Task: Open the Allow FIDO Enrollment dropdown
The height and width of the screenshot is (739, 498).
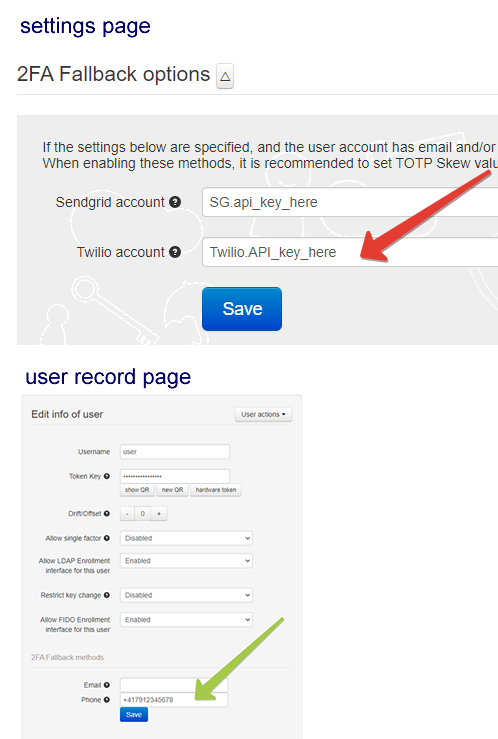Action: click(x=186, y=620)
